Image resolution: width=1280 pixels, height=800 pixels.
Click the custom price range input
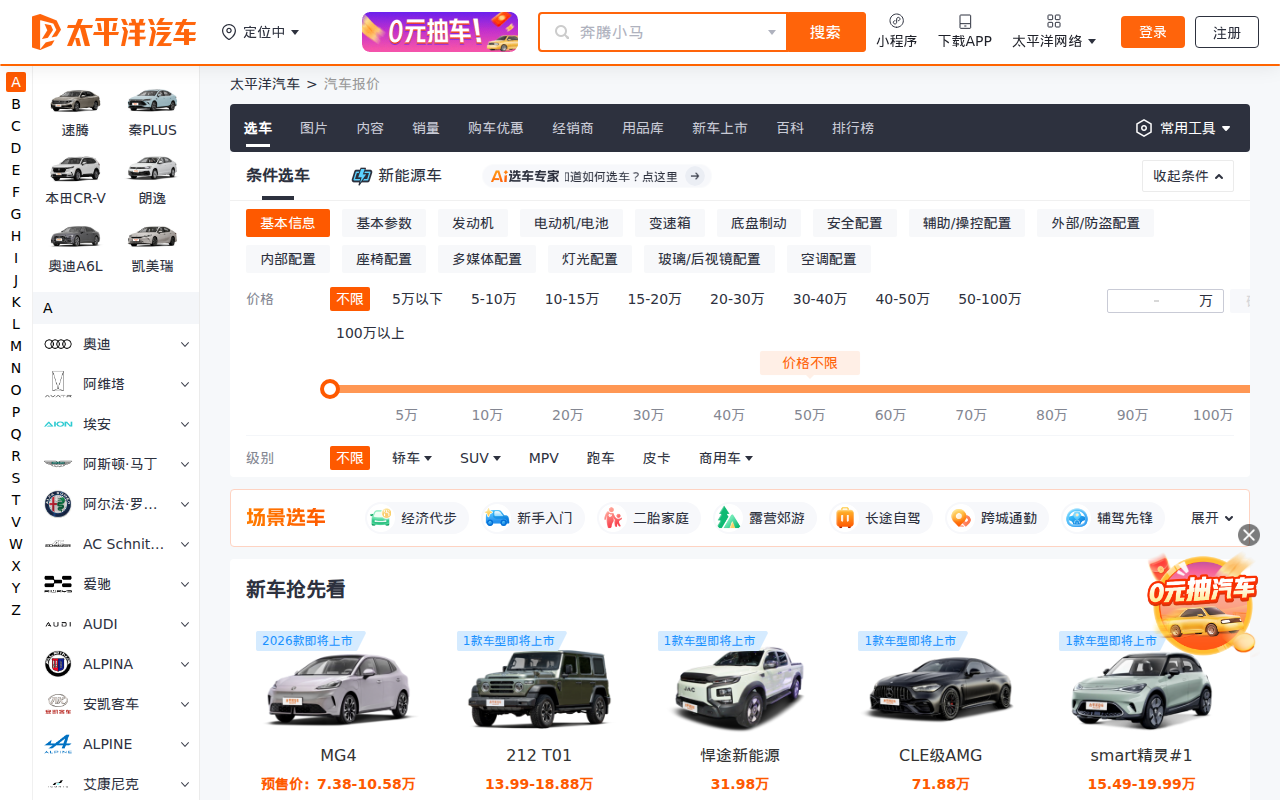[x=1165, y=300]
